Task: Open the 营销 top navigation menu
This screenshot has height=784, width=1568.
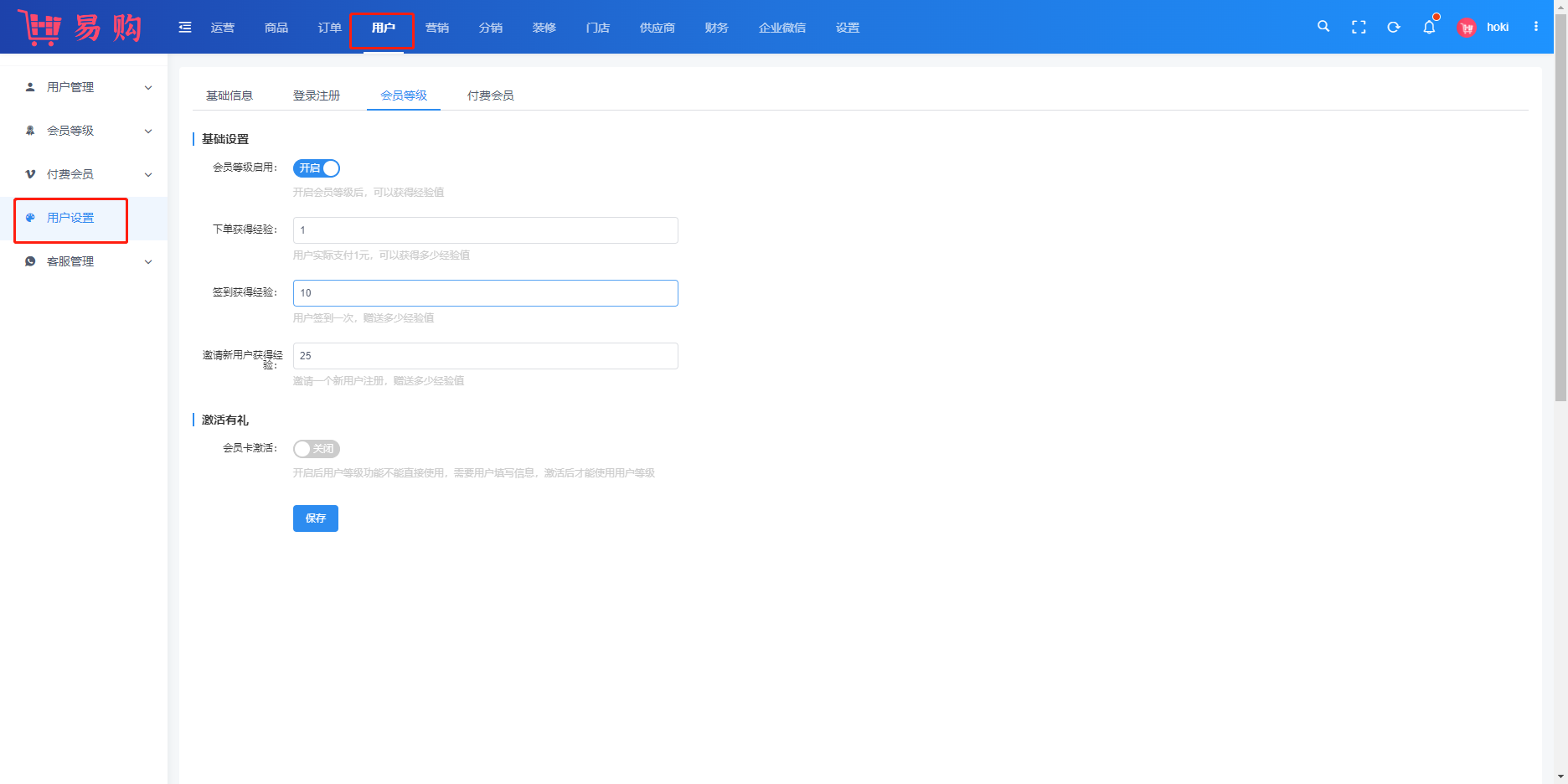Action: [437, 28]
